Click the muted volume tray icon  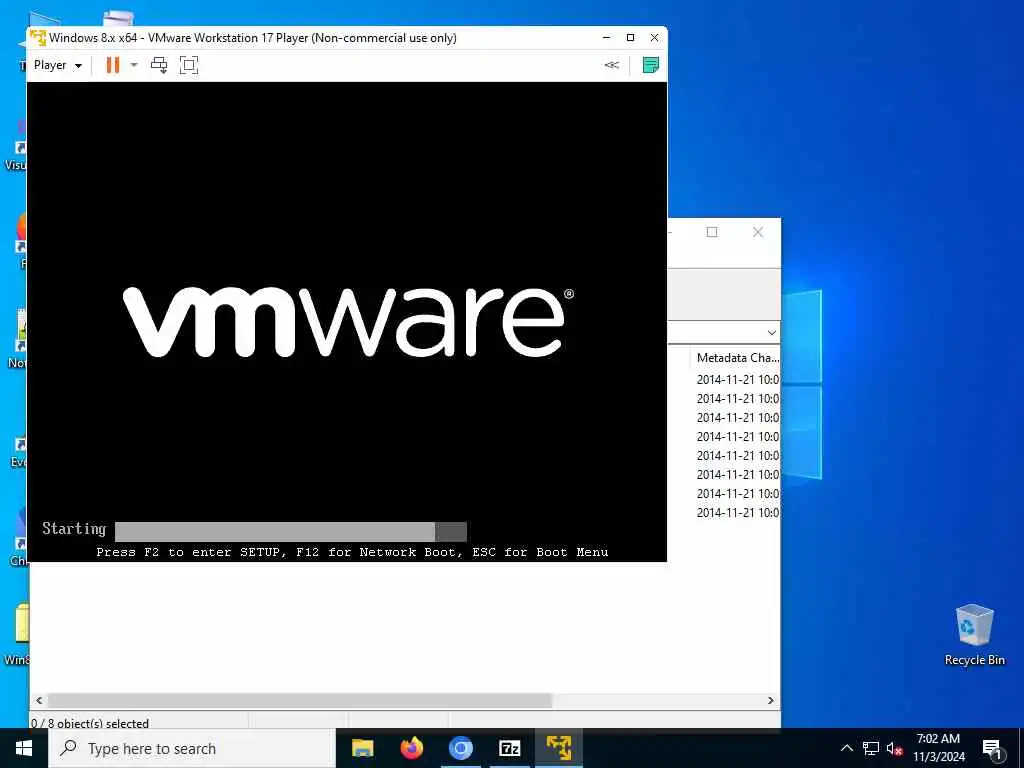(x=894, y=748)
